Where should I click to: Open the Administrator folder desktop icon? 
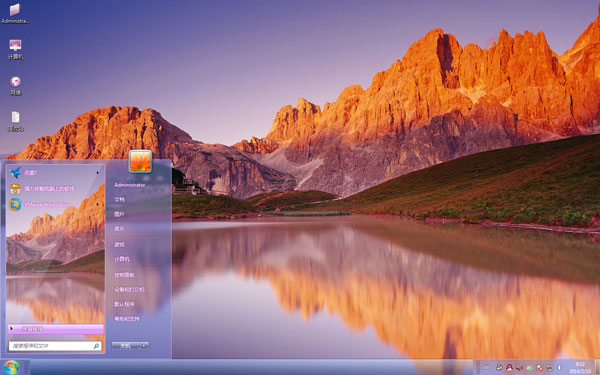15,13
